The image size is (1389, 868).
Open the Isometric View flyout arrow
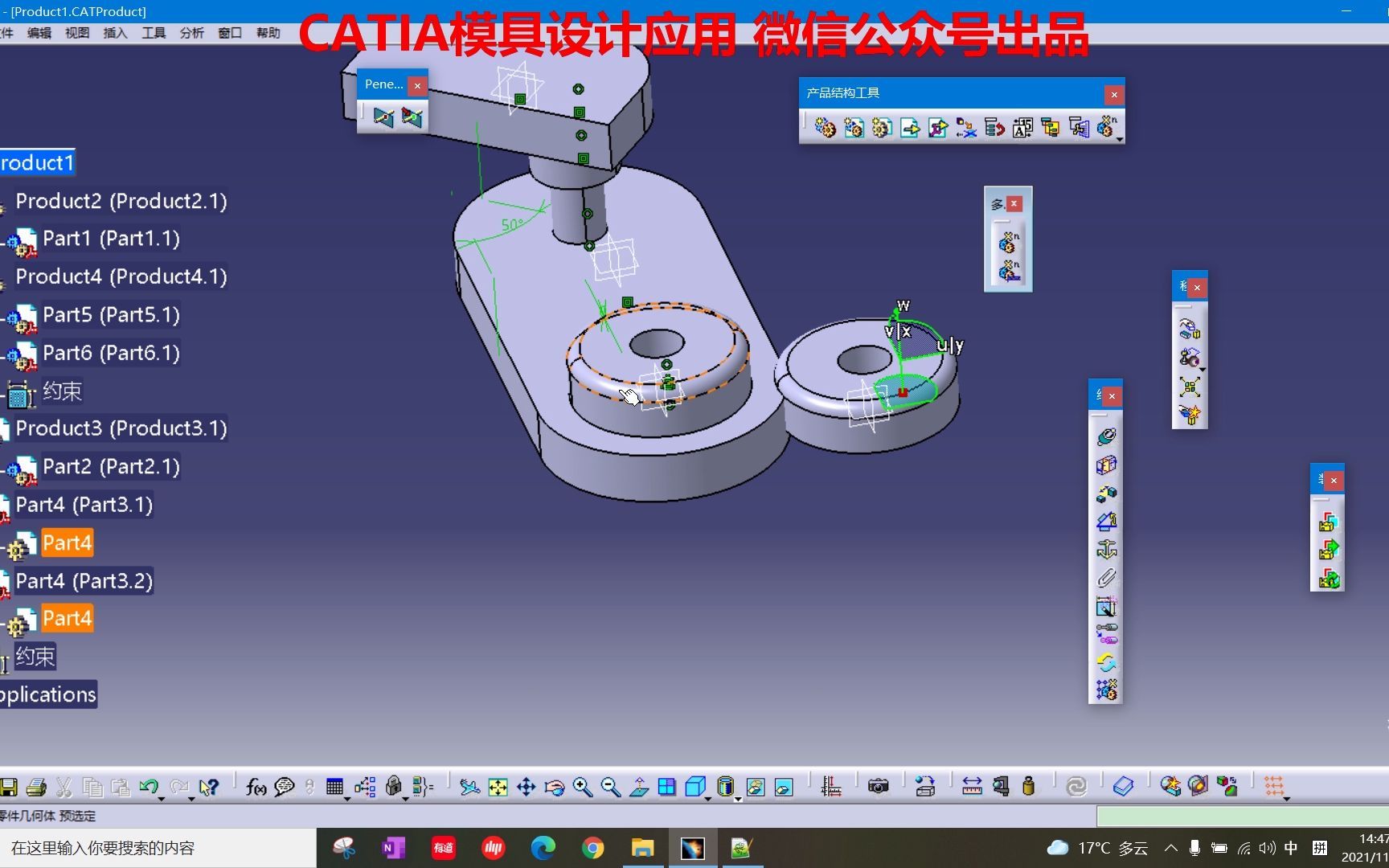pos(707,798)
